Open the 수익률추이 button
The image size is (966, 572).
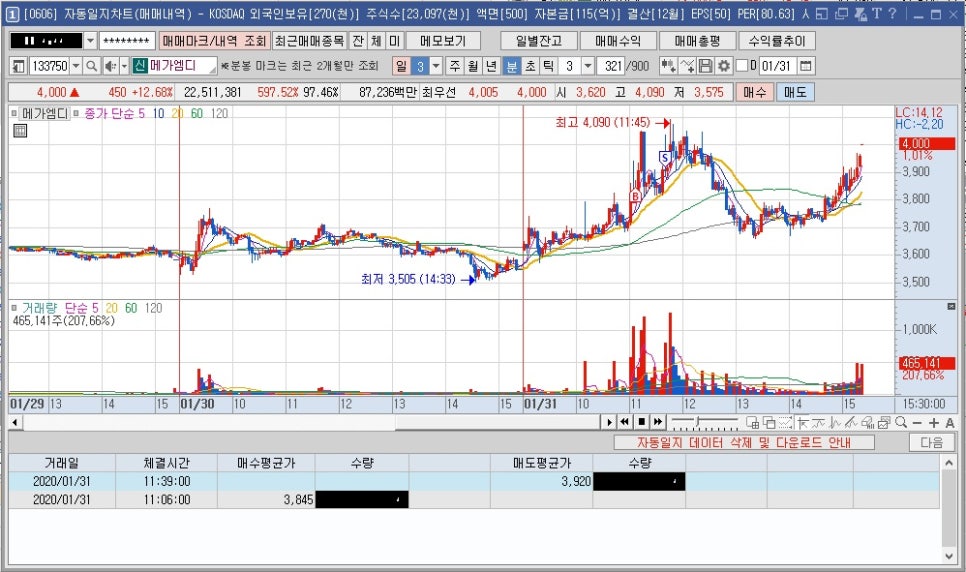point(777,41)
